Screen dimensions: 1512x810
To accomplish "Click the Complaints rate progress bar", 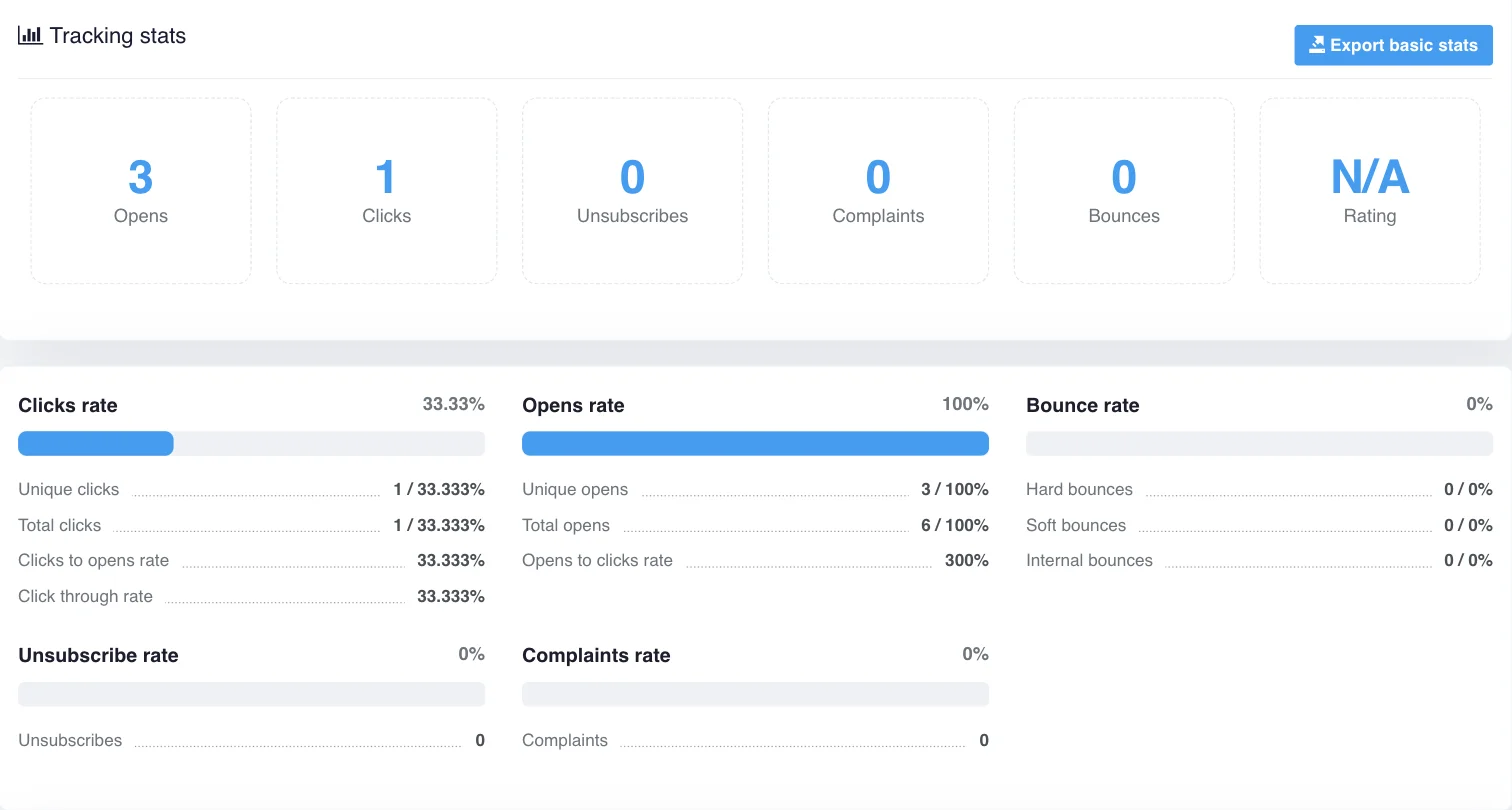I will coord(755,694).
